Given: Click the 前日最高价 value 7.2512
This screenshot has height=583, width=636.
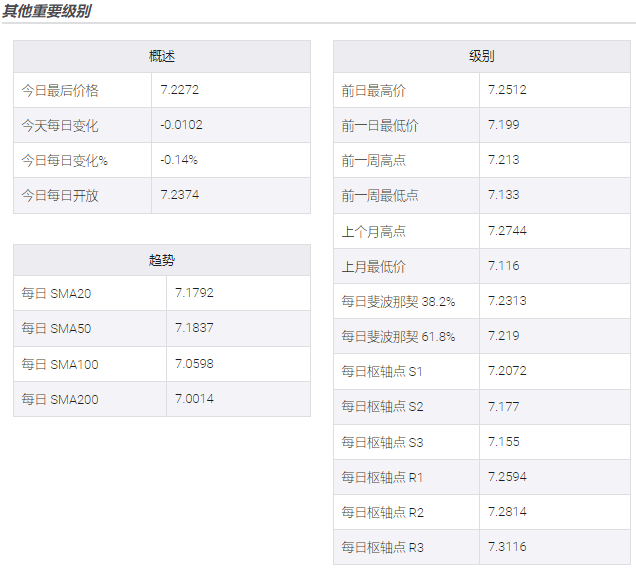Looking at the screenshot, I should click(507, 90).
